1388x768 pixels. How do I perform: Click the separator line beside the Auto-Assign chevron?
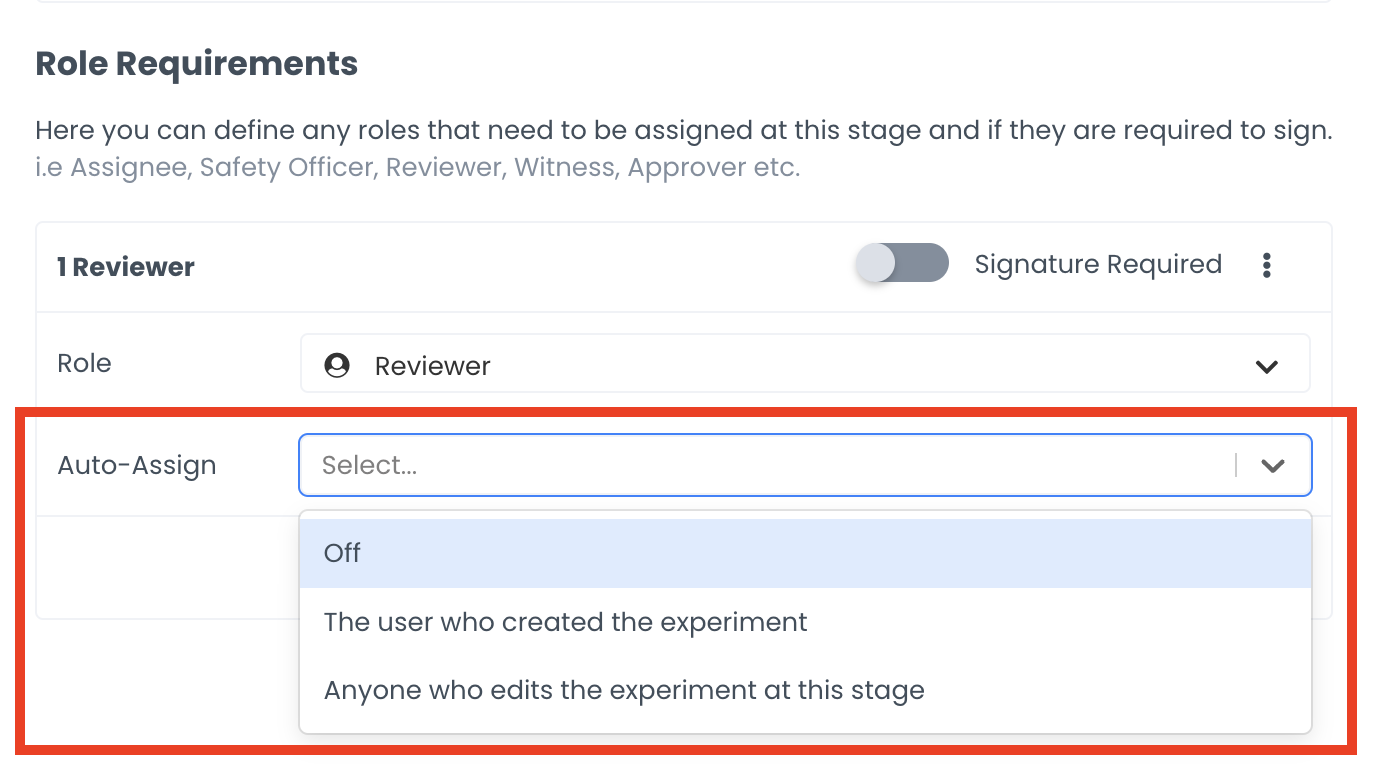point(1236,465)
